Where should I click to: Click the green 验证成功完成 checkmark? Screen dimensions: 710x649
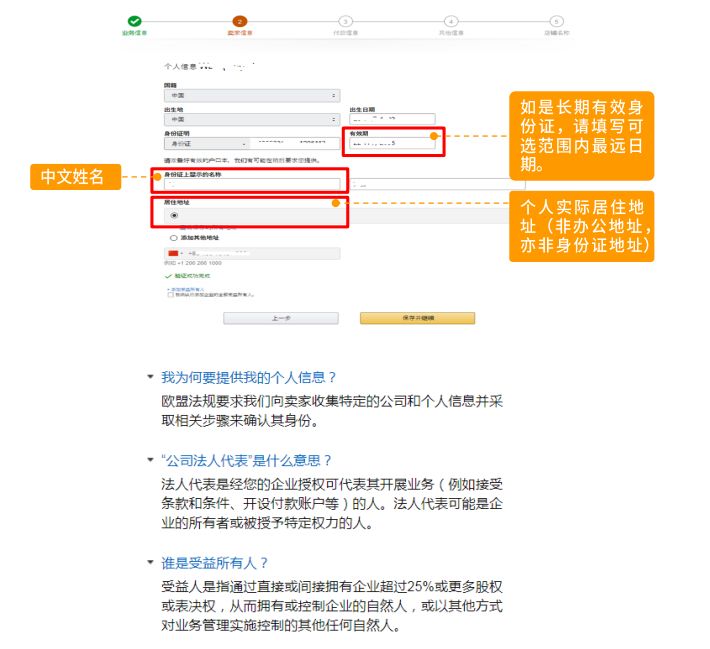pyautogui.click(x=168, y=276)
